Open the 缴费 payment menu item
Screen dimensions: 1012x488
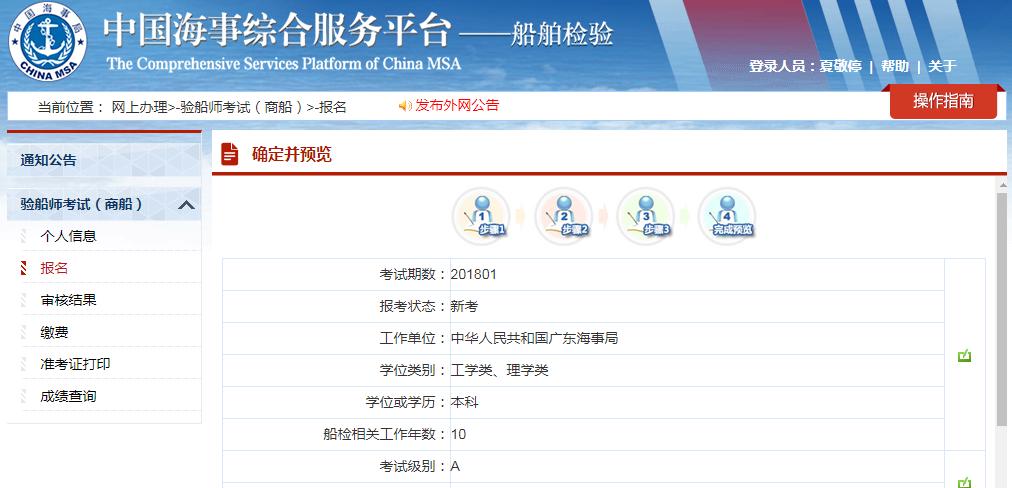pos(54,332)
